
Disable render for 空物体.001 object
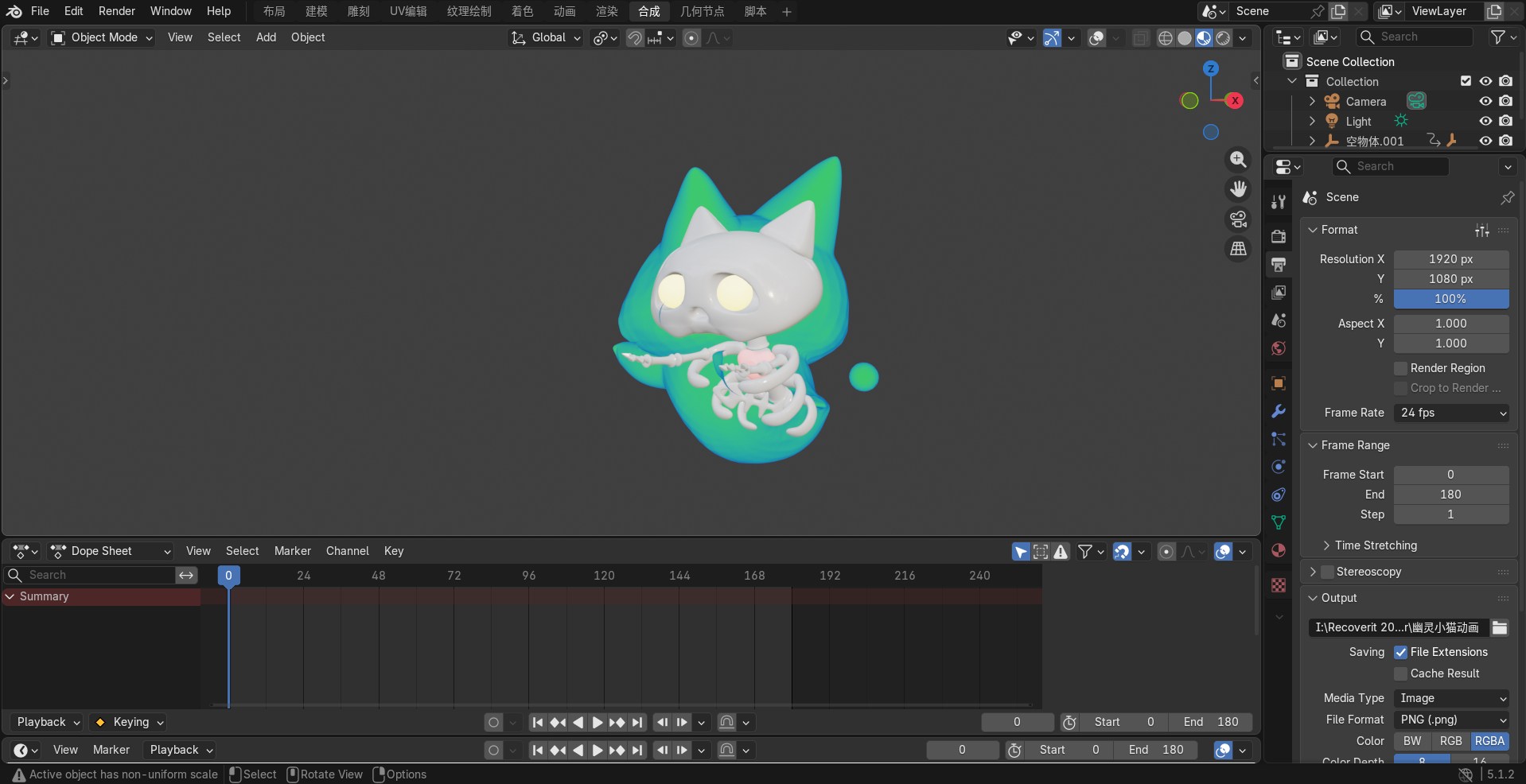pyautogui.click(x=1506, y=141)
